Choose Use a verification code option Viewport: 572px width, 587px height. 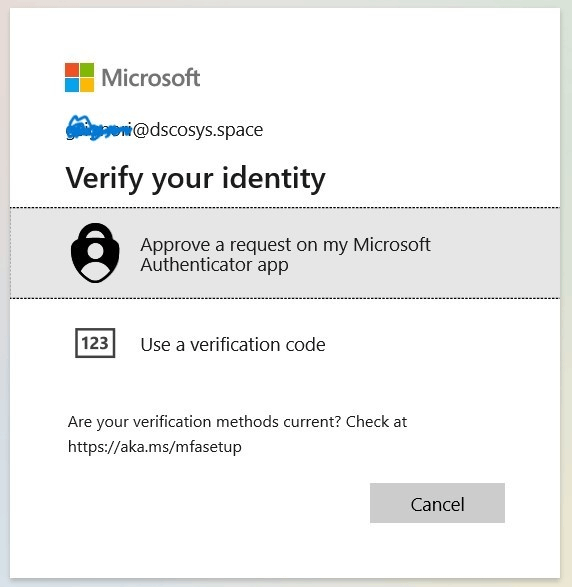click(x=285, y=344)
